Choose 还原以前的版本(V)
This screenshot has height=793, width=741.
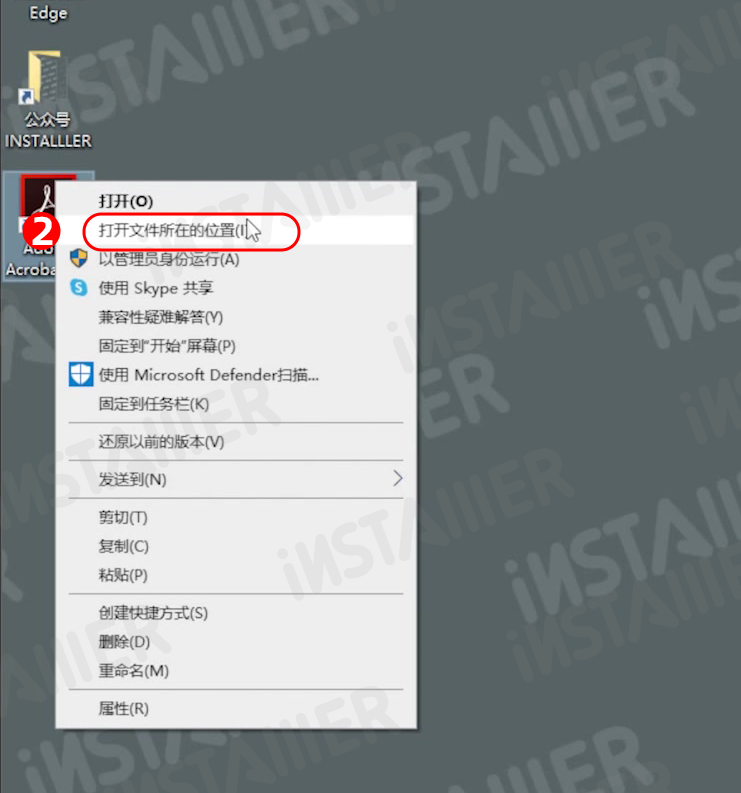(236, 442)
